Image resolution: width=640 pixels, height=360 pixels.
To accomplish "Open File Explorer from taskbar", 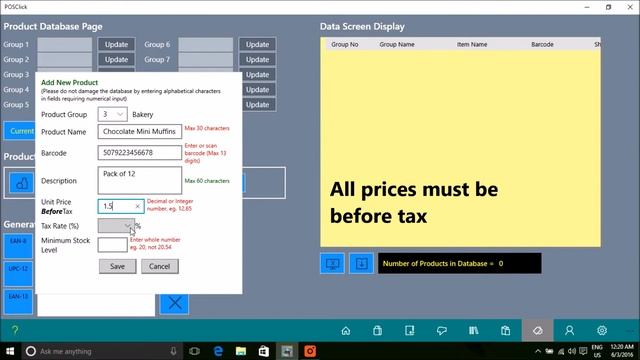I will 241,351.
